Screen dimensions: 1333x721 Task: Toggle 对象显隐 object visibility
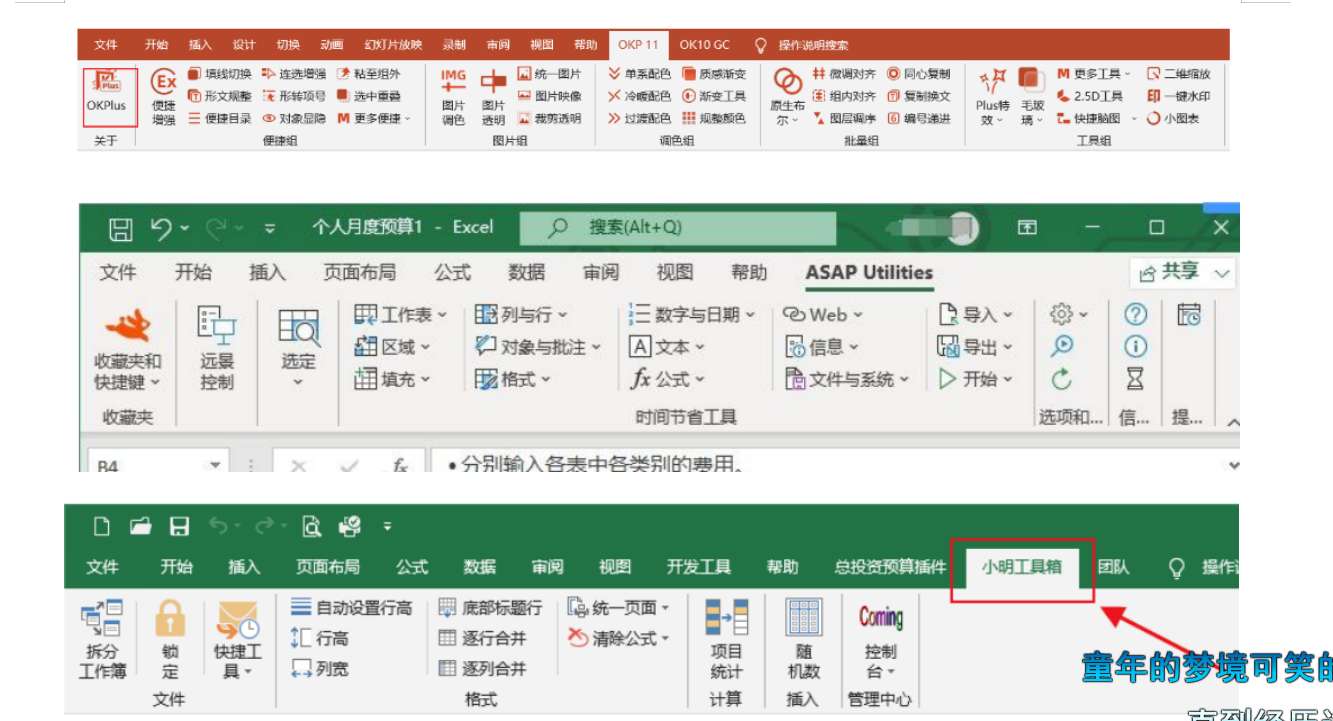(x=294, y=118)
